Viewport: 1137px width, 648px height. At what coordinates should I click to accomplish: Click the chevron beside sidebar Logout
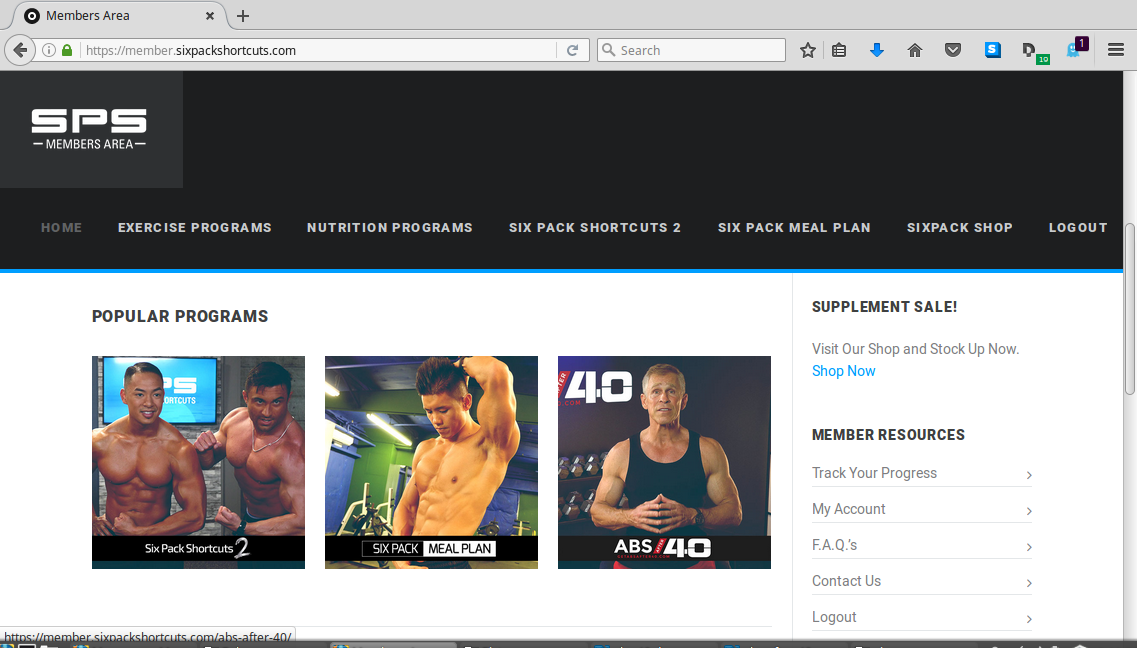click(x=1028, y=619)
